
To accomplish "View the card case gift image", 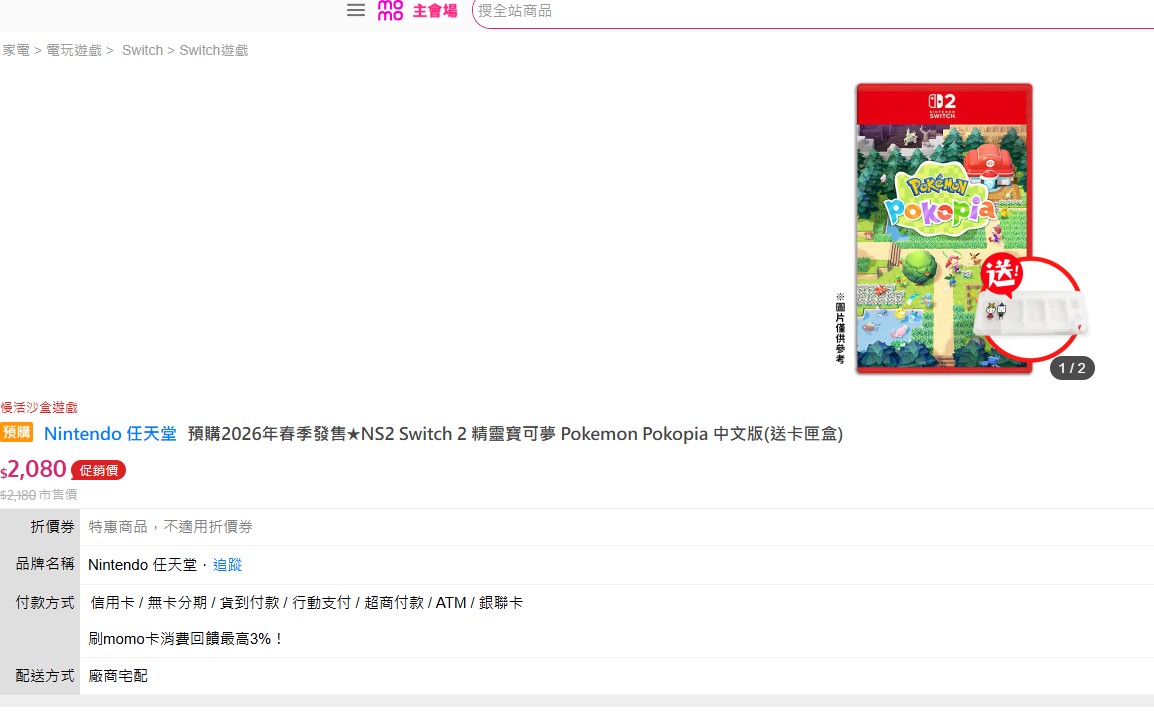I will tap(1030, 317).
